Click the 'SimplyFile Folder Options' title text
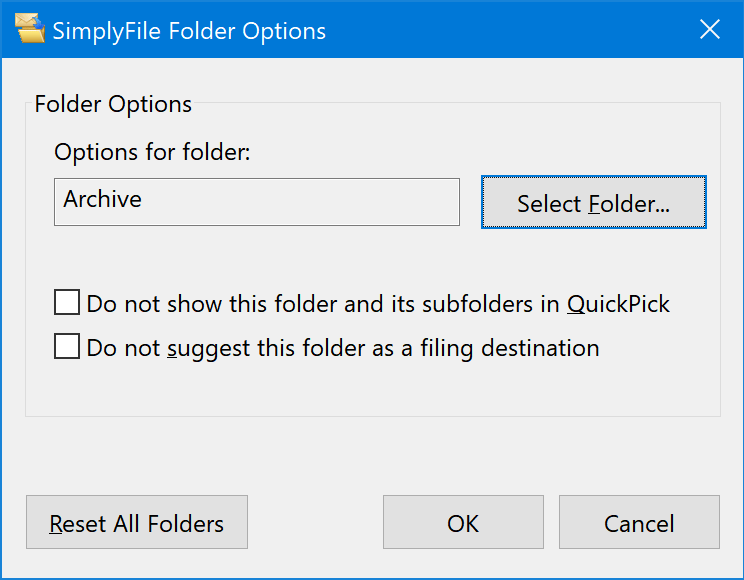 pyautogui.click(x=189, y=31)
